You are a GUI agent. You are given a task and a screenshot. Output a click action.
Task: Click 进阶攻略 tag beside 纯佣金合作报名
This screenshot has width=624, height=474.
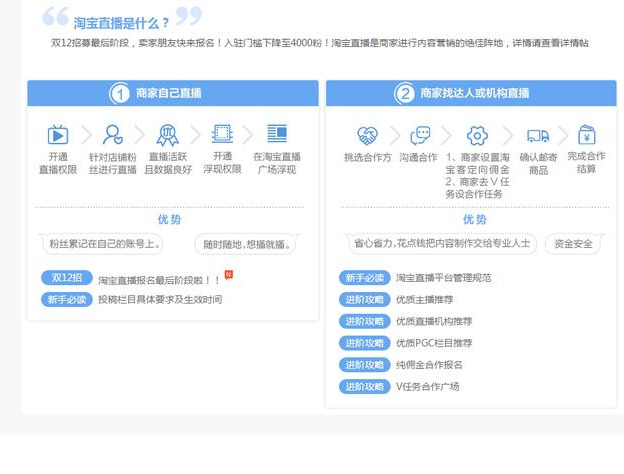click(365, 365)
